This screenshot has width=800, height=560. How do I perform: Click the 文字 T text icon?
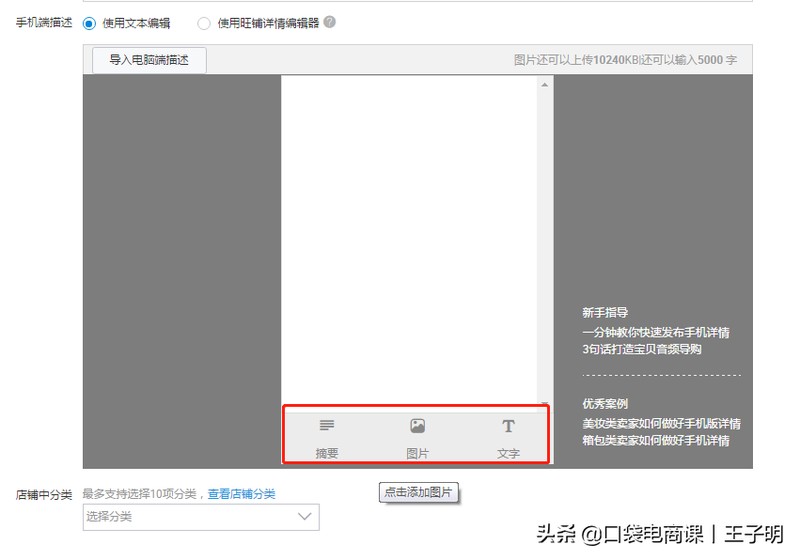[x=508, y=426]
